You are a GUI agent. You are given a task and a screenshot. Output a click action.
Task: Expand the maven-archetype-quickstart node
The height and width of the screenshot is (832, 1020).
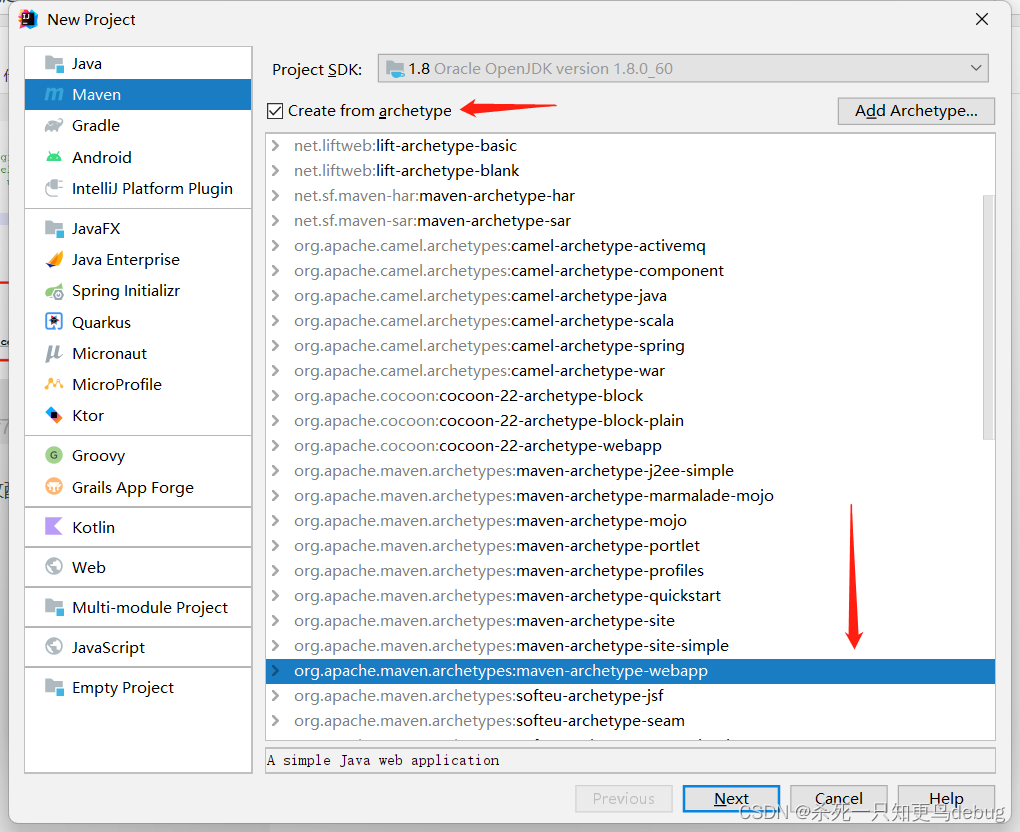click(x=276, y=596)
